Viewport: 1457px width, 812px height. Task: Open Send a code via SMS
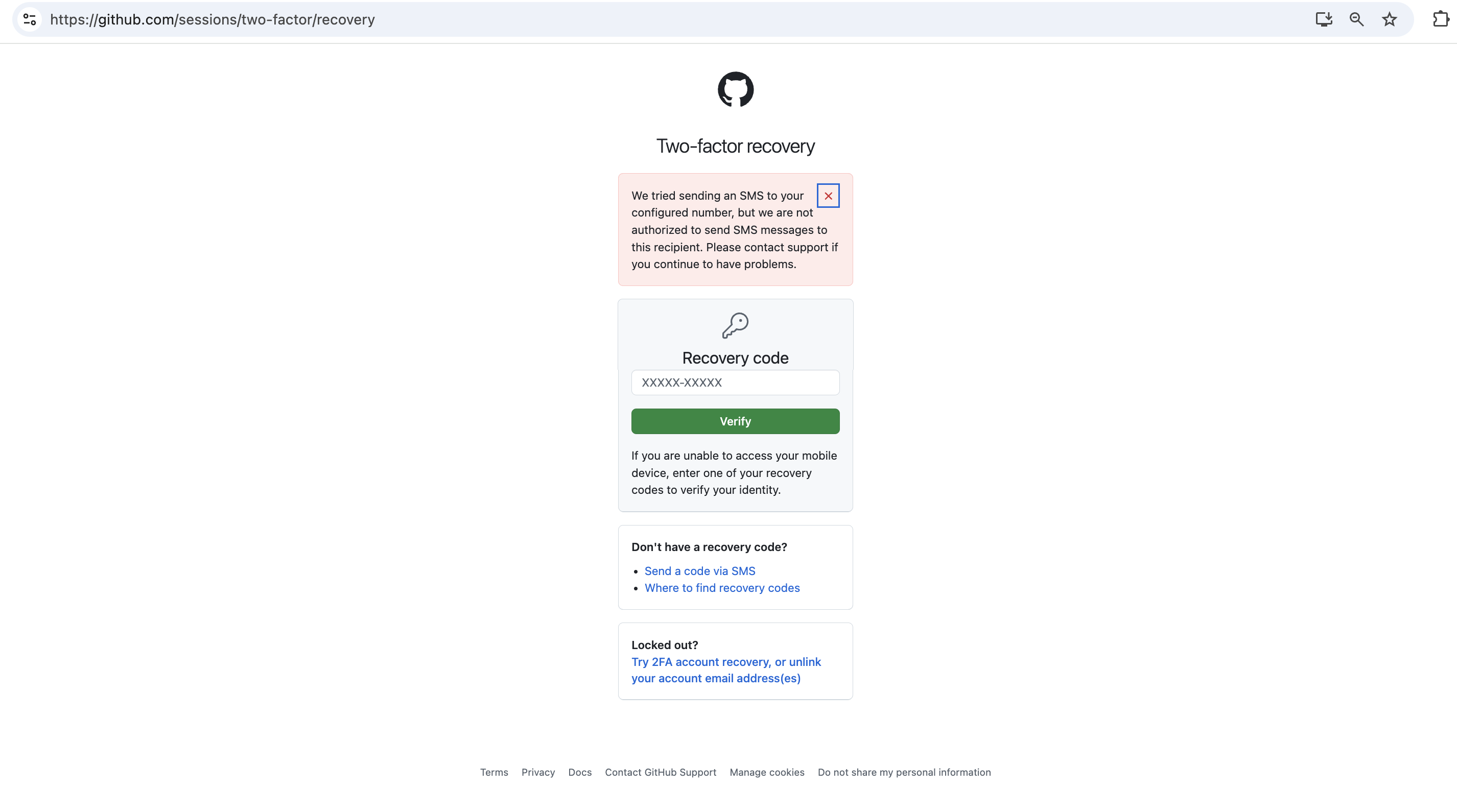(x=700, y=570)
